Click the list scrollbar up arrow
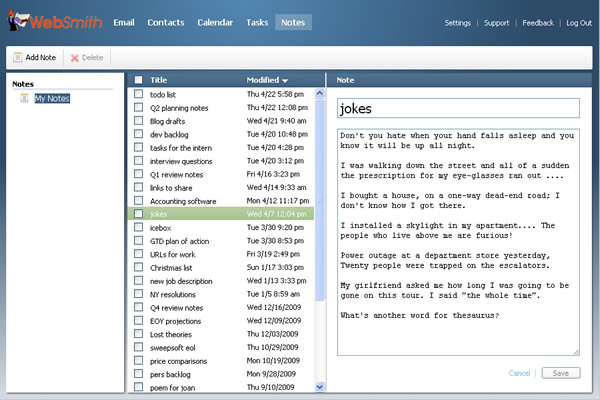 click(320, 93)
